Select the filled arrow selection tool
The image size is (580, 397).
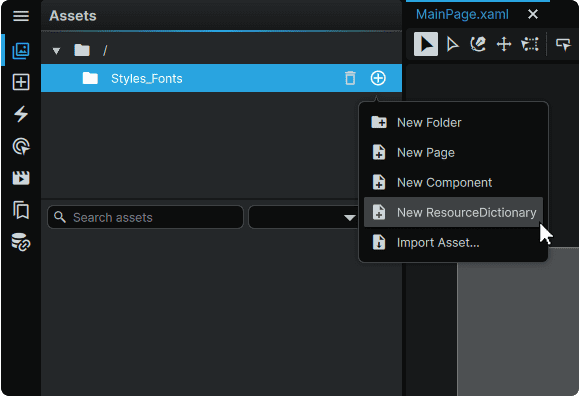point(426,44)
